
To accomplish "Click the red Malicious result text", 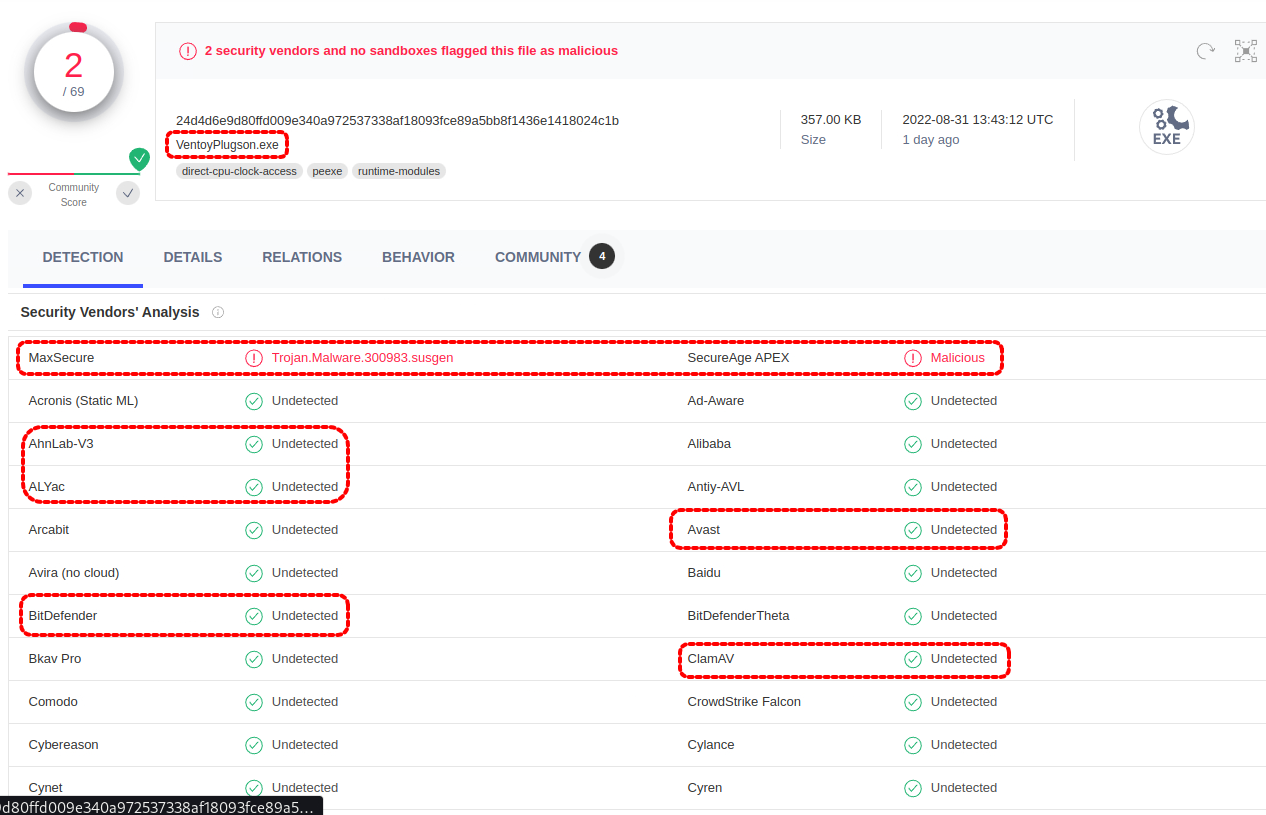I will (x=957, y=358).
